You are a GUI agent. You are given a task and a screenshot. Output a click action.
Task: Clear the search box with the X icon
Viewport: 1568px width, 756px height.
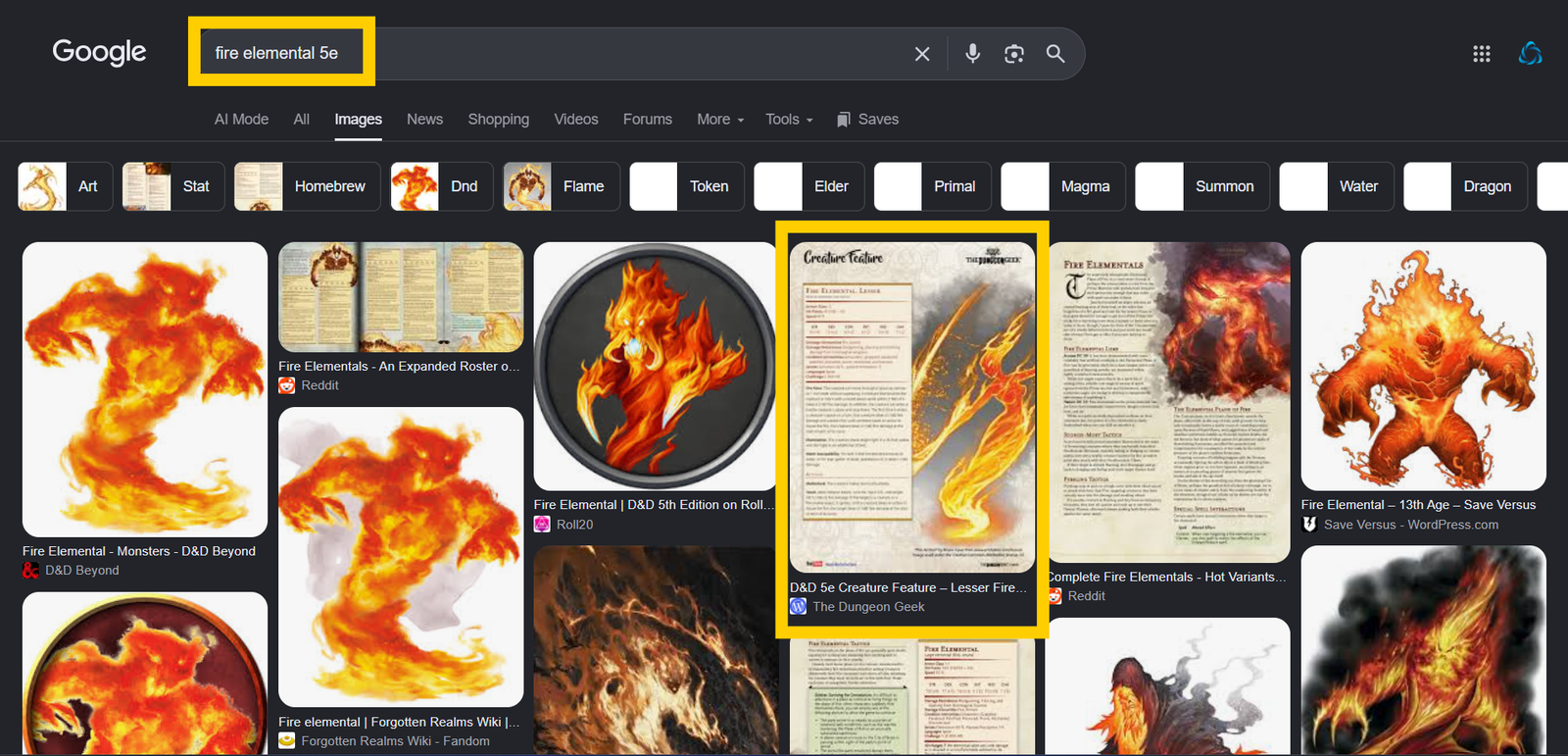click(922, 54)
